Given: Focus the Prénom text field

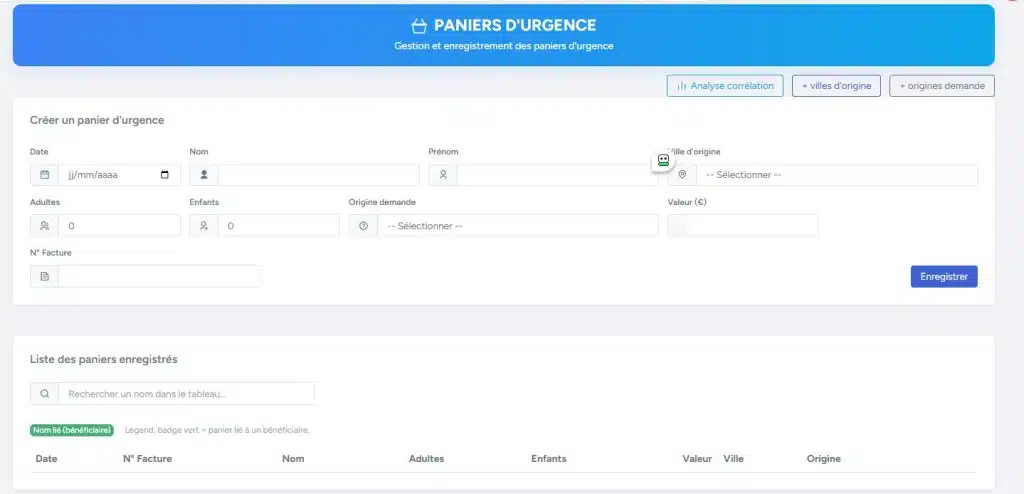Looking at the screenshot, I should [558, 175].
